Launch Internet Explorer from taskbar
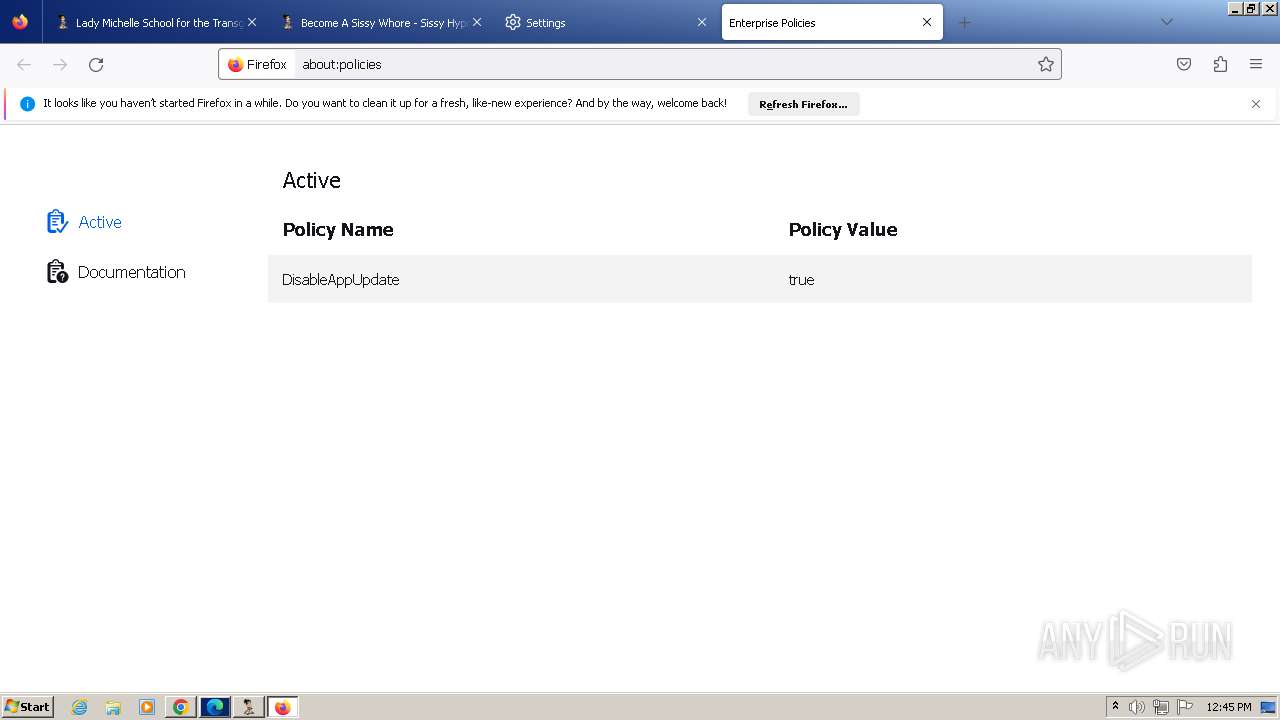Screen dimensions: 1280x720 80,707
